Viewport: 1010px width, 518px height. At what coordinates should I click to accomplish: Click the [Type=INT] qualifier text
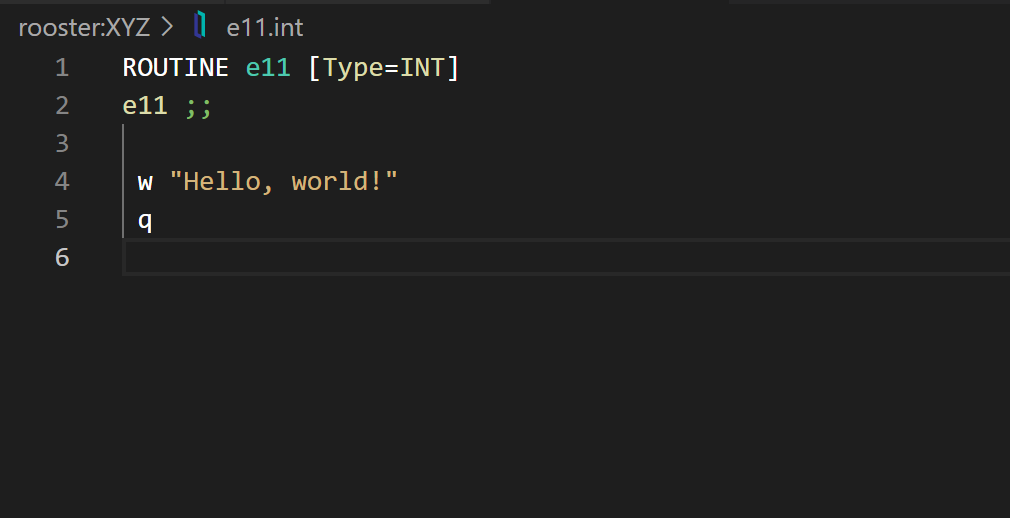pyautogui.click(x=383, y=68)
